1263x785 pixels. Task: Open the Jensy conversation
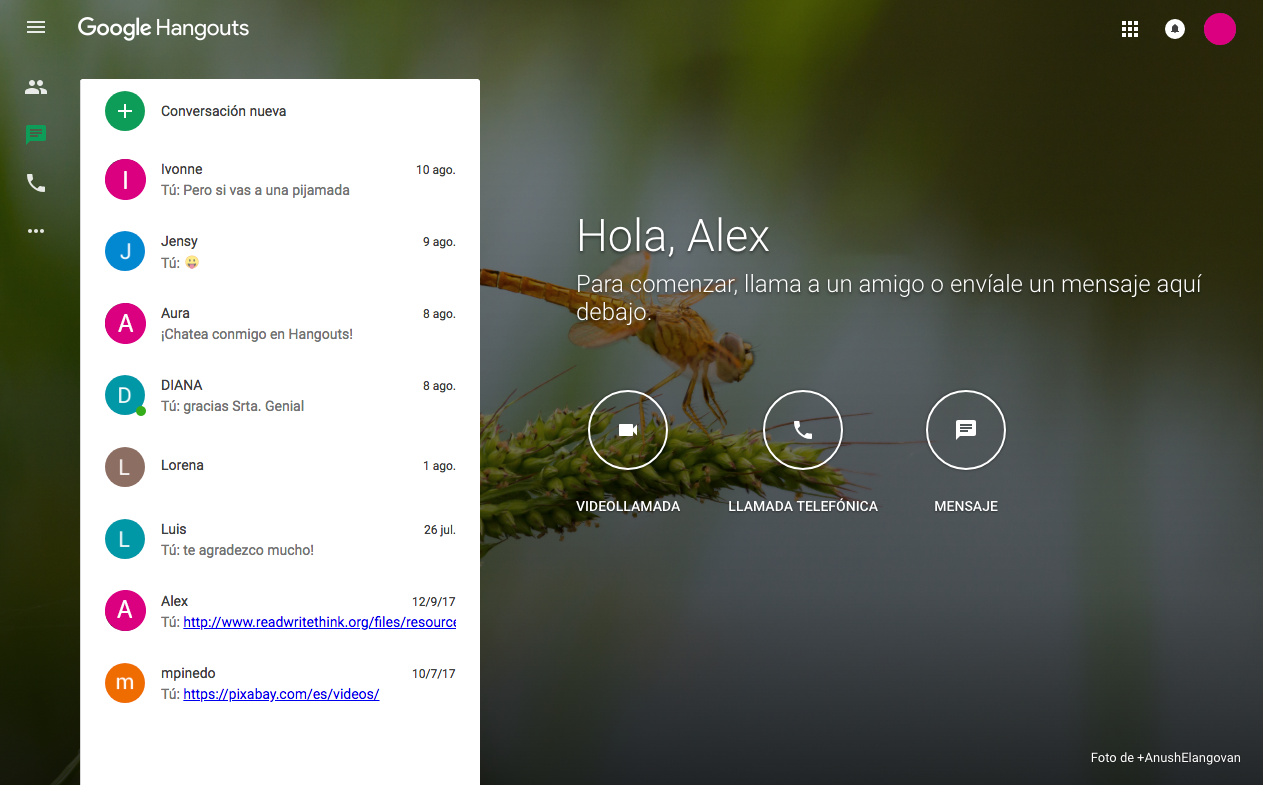tap(280, 252)
